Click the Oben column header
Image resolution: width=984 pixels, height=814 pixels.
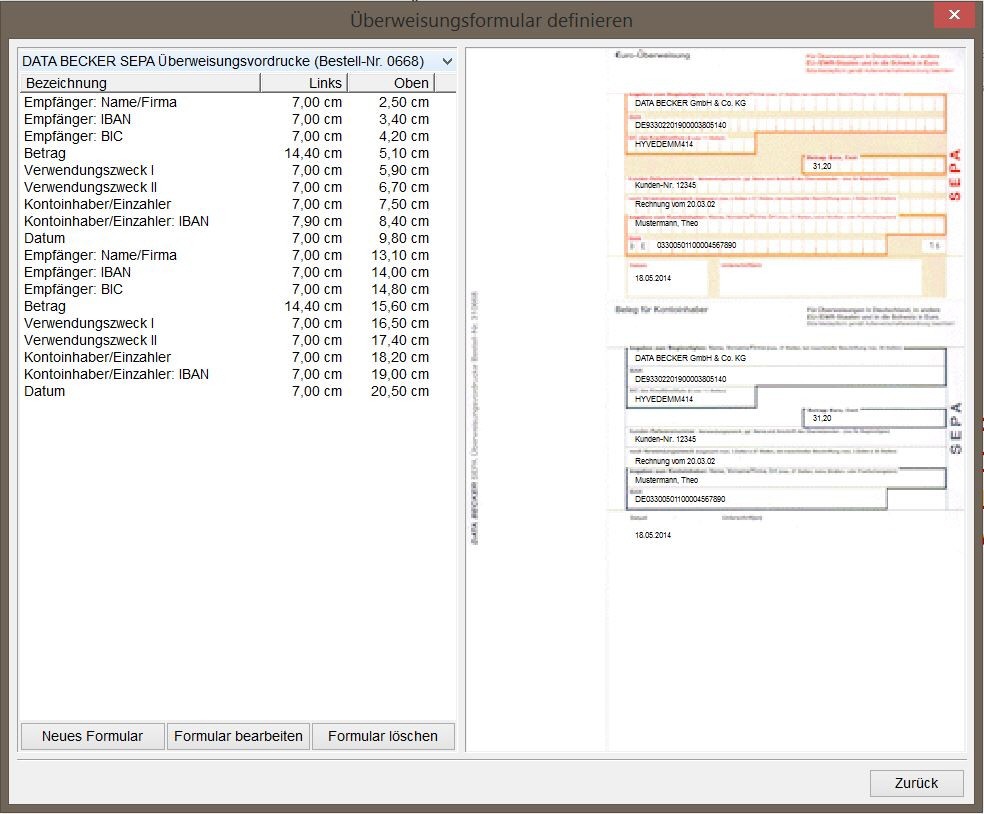[x=391, y=83]
